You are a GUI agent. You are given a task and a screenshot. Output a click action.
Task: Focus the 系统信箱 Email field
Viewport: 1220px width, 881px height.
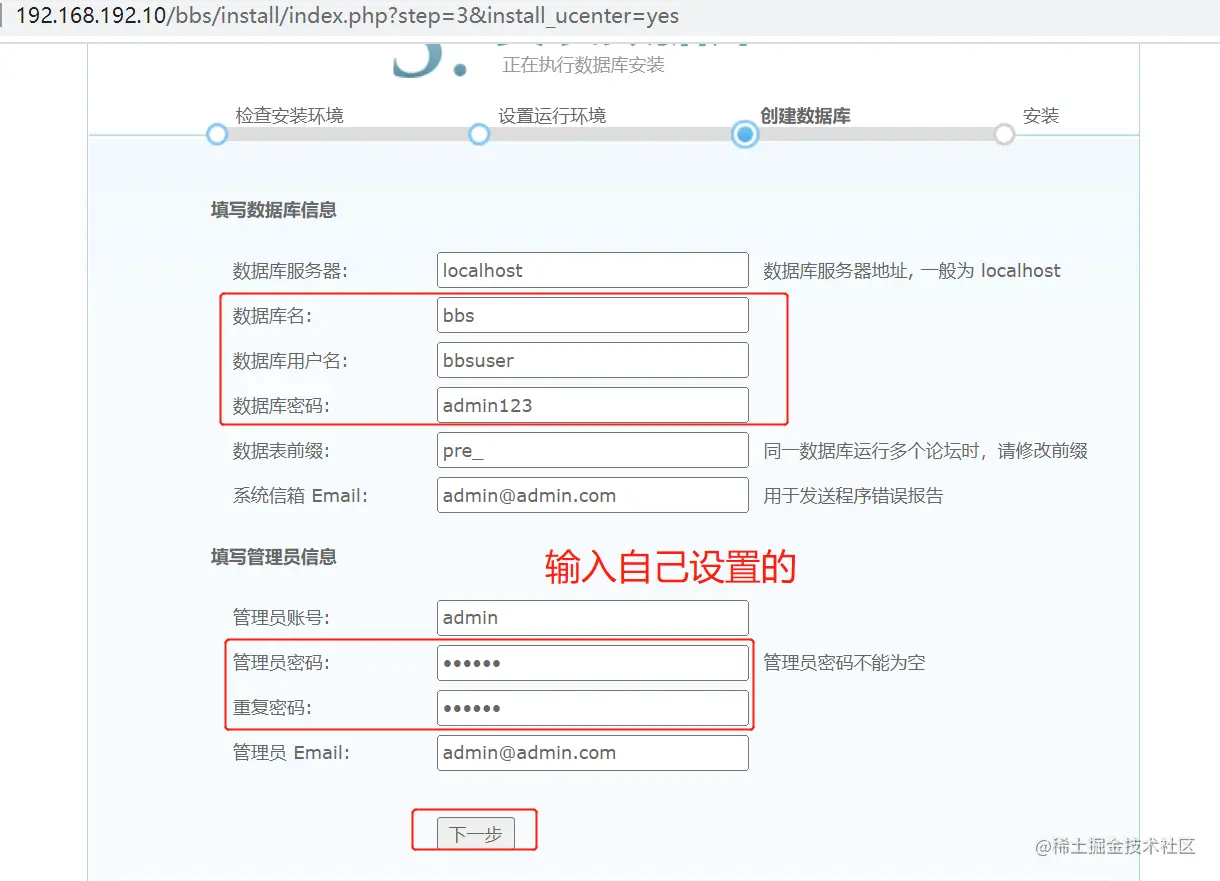coord(593,495)
